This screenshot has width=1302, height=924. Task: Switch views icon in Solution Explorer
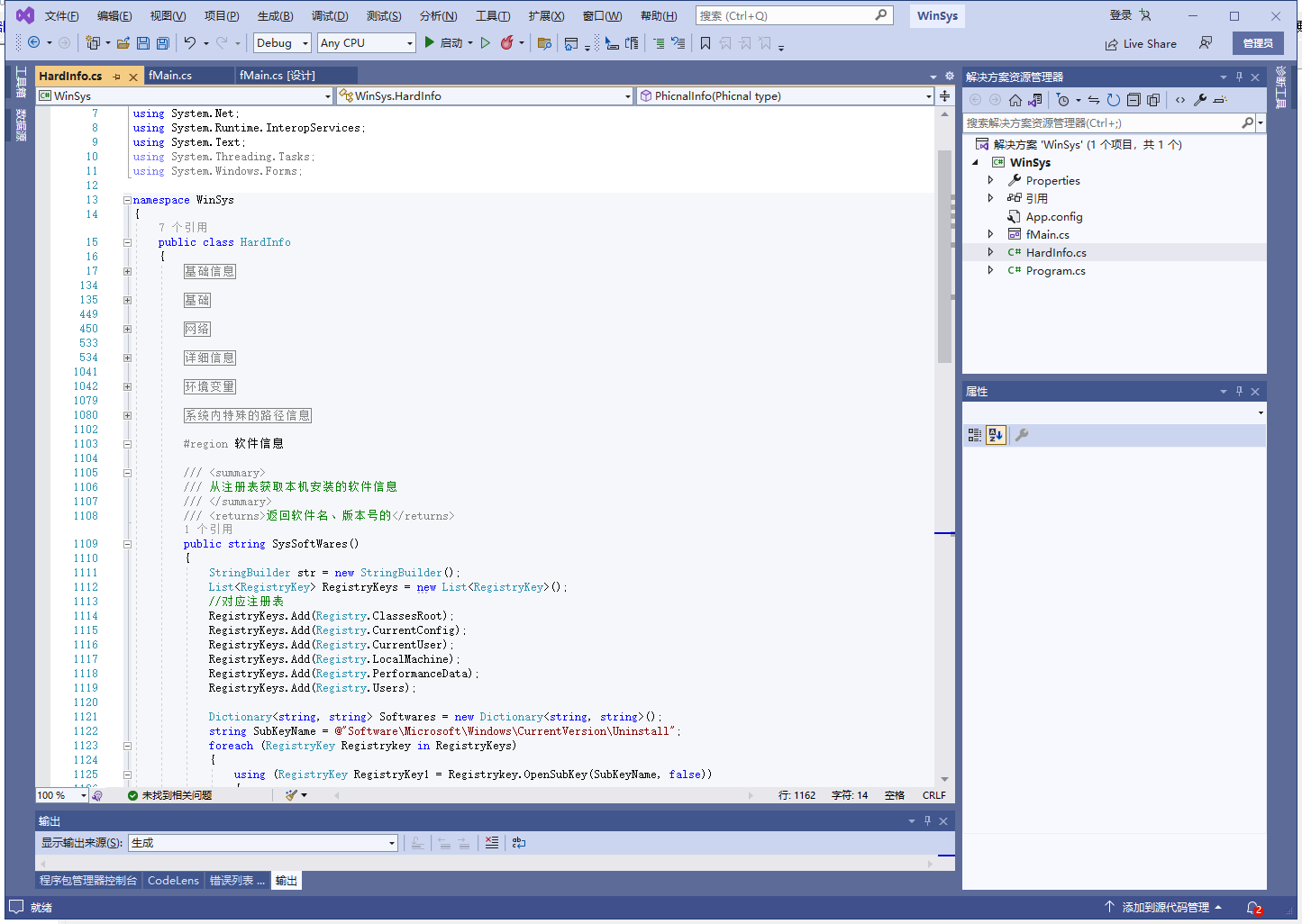click(x=1035, y=100)
